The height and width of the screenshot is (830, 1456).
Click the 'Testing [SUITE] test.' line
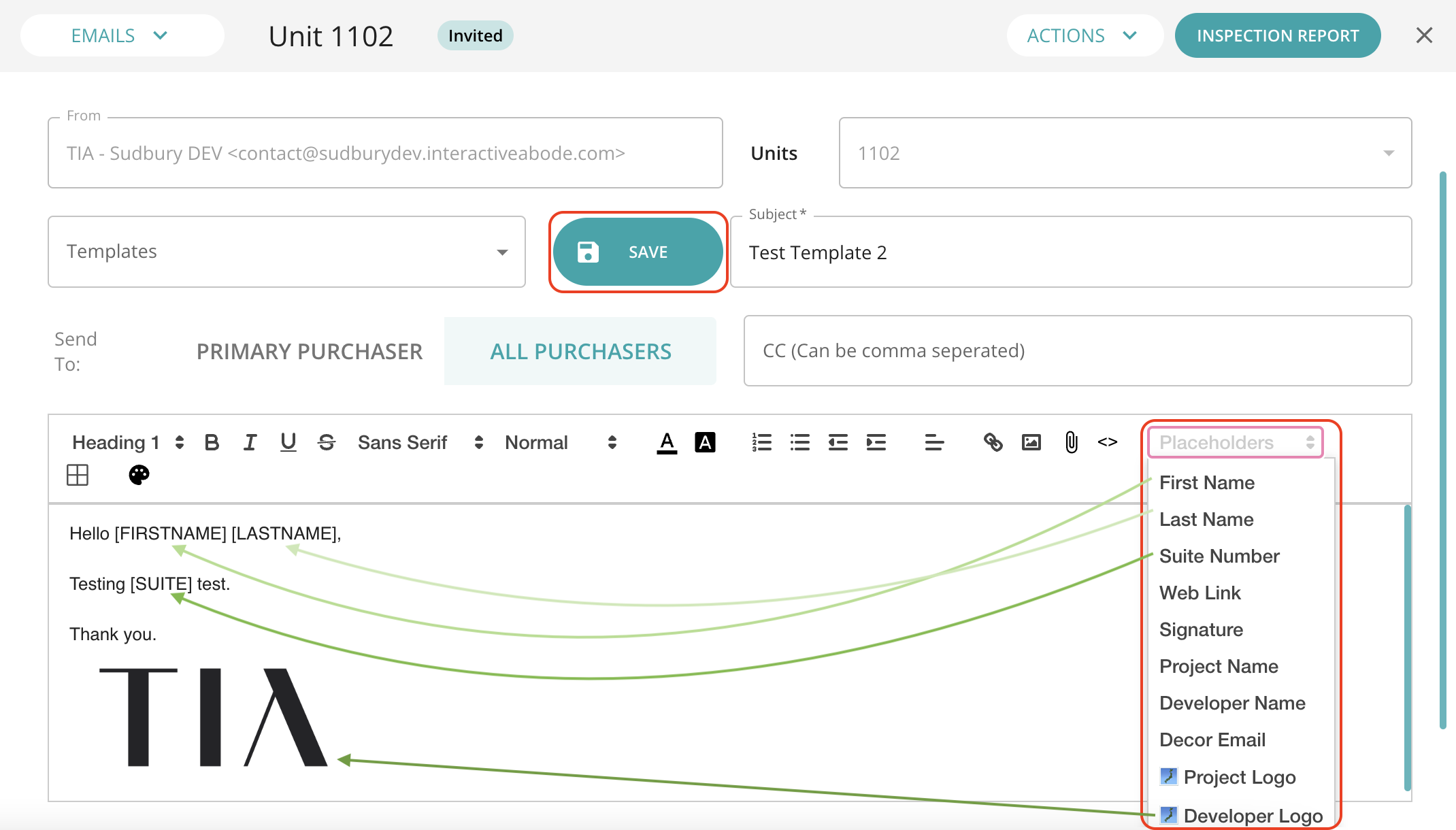pyautogui.click(x=150, y=584)
